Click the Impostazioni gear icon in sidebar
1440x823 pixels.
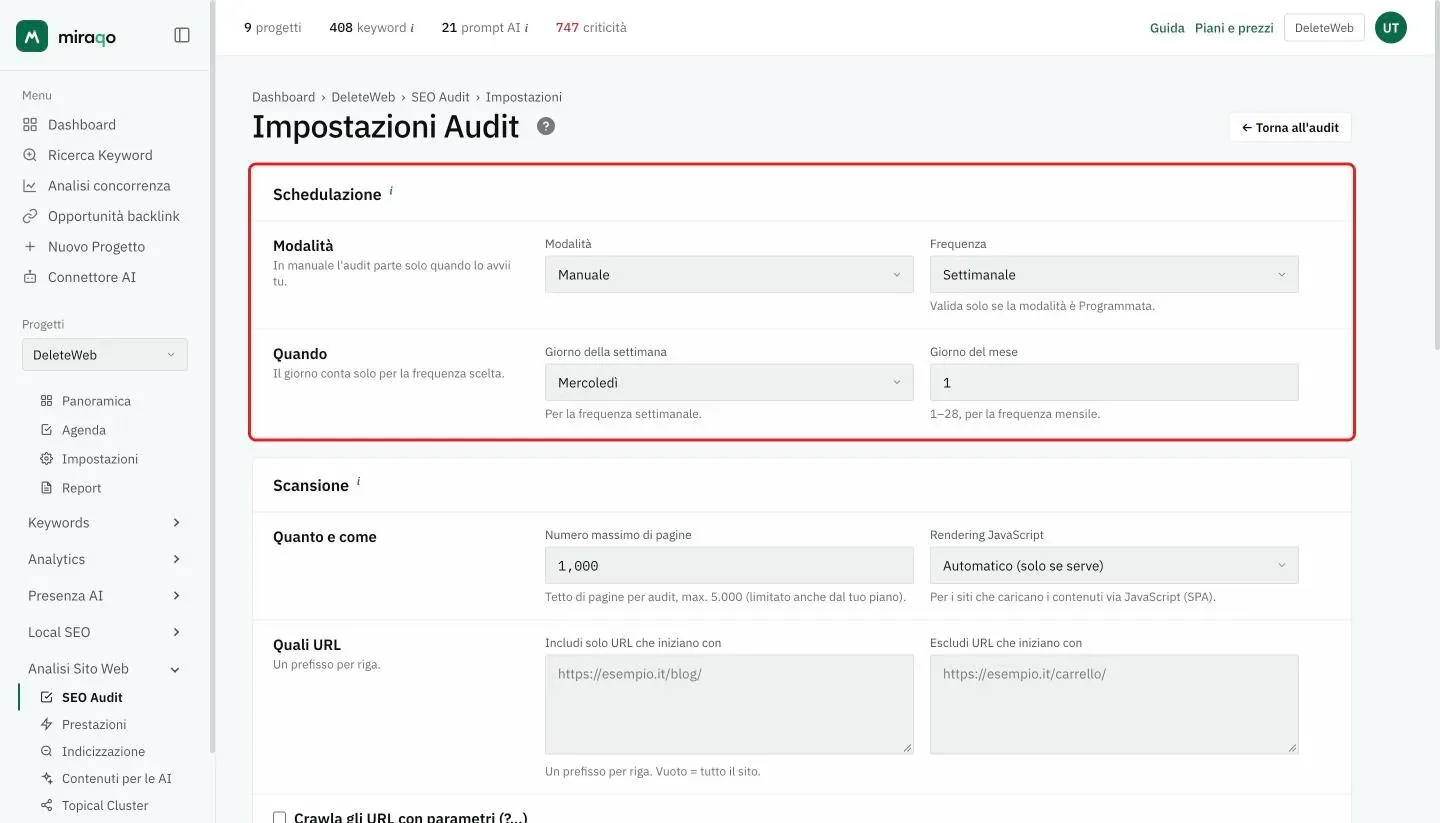click(46, 459)
